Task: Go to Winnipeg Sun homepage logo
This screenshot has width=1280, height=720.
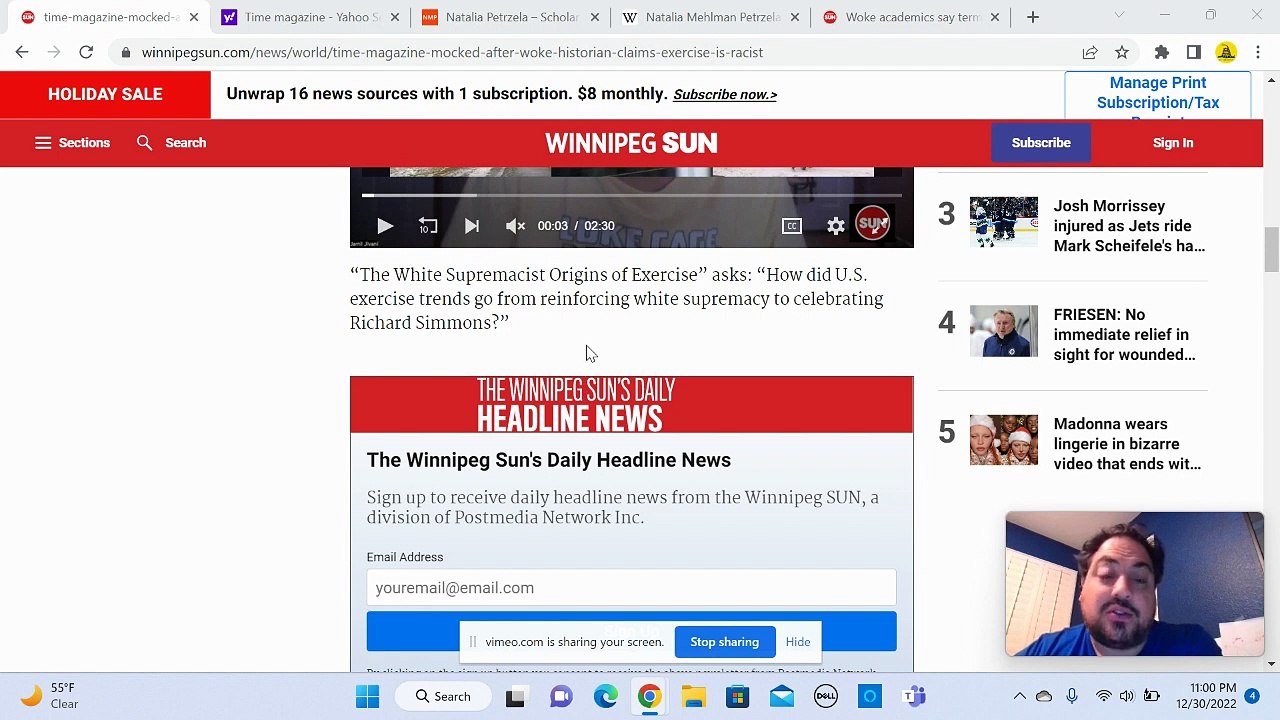Action: tap(631, 143)
